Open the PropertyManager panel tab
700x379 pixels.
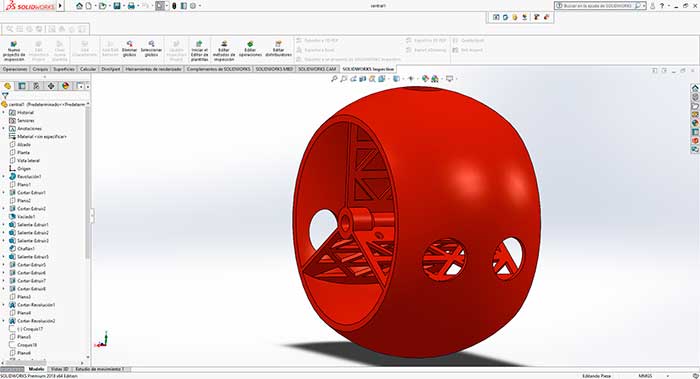22,86
